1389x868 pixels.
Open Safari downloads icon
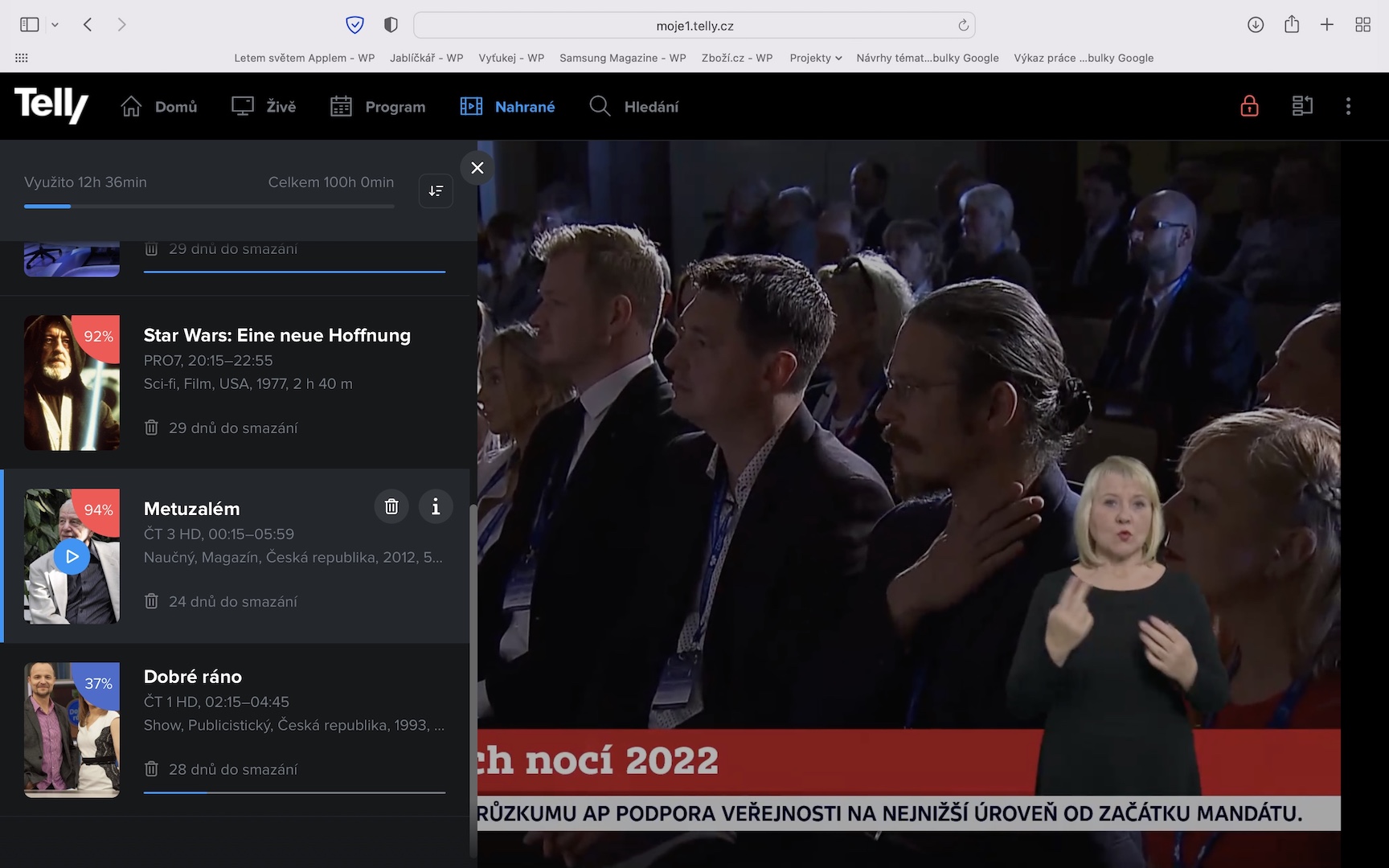1256,25
